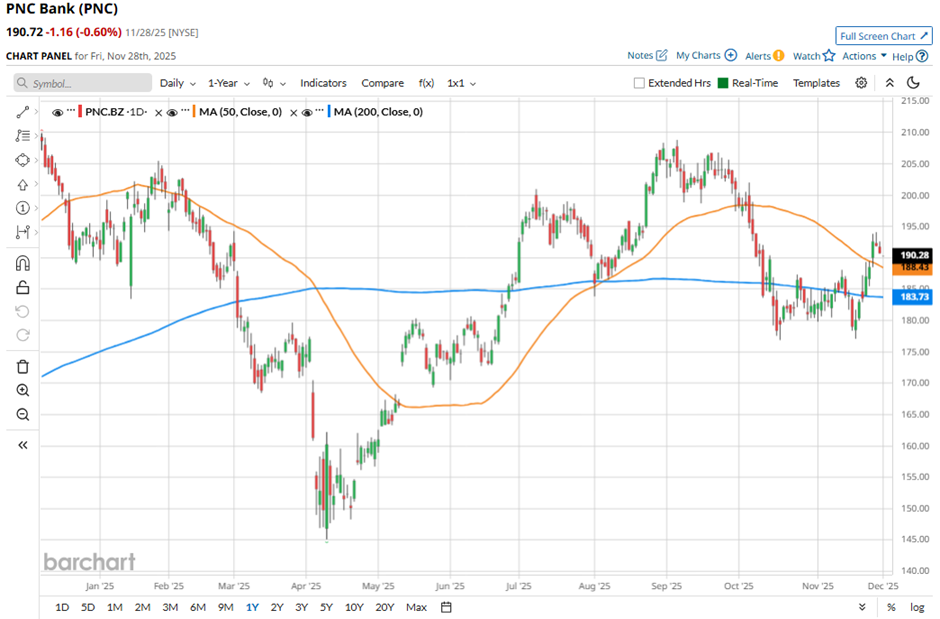Click the MA 200 blue color swatch
The width and height of the screenshot is (940, 619).
tap(326, 112)
